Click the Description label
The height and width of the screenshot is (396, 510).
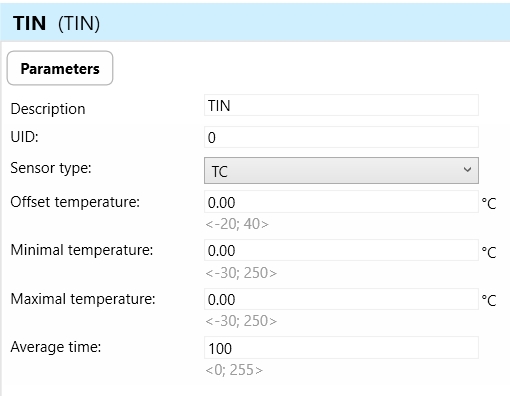click(x=48, y=109)
